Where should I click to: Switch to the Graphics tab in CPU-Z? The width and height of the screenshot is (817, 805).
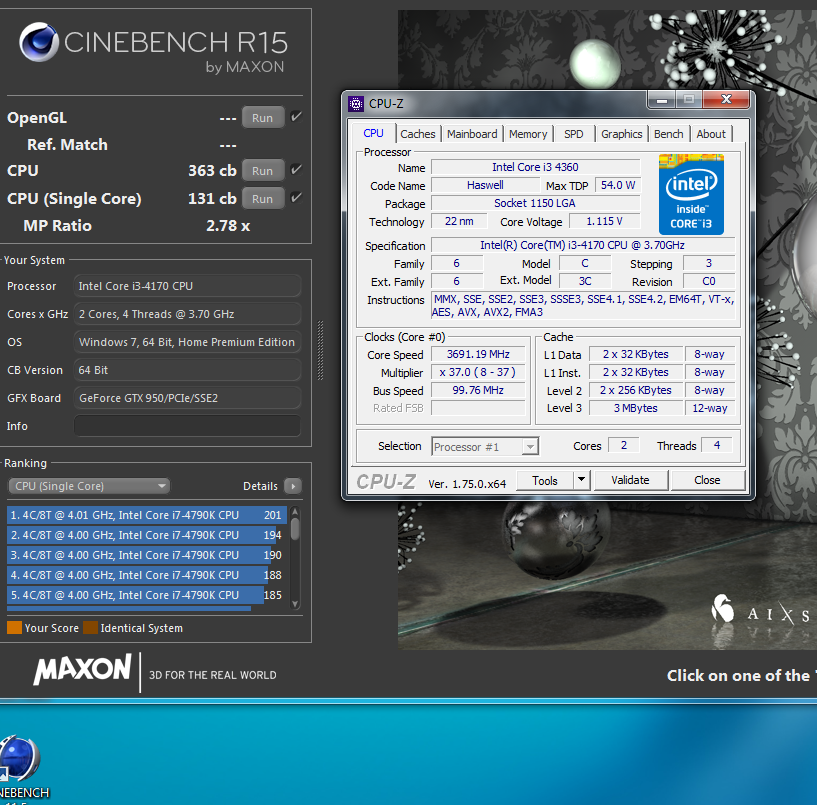click(622, 134)
